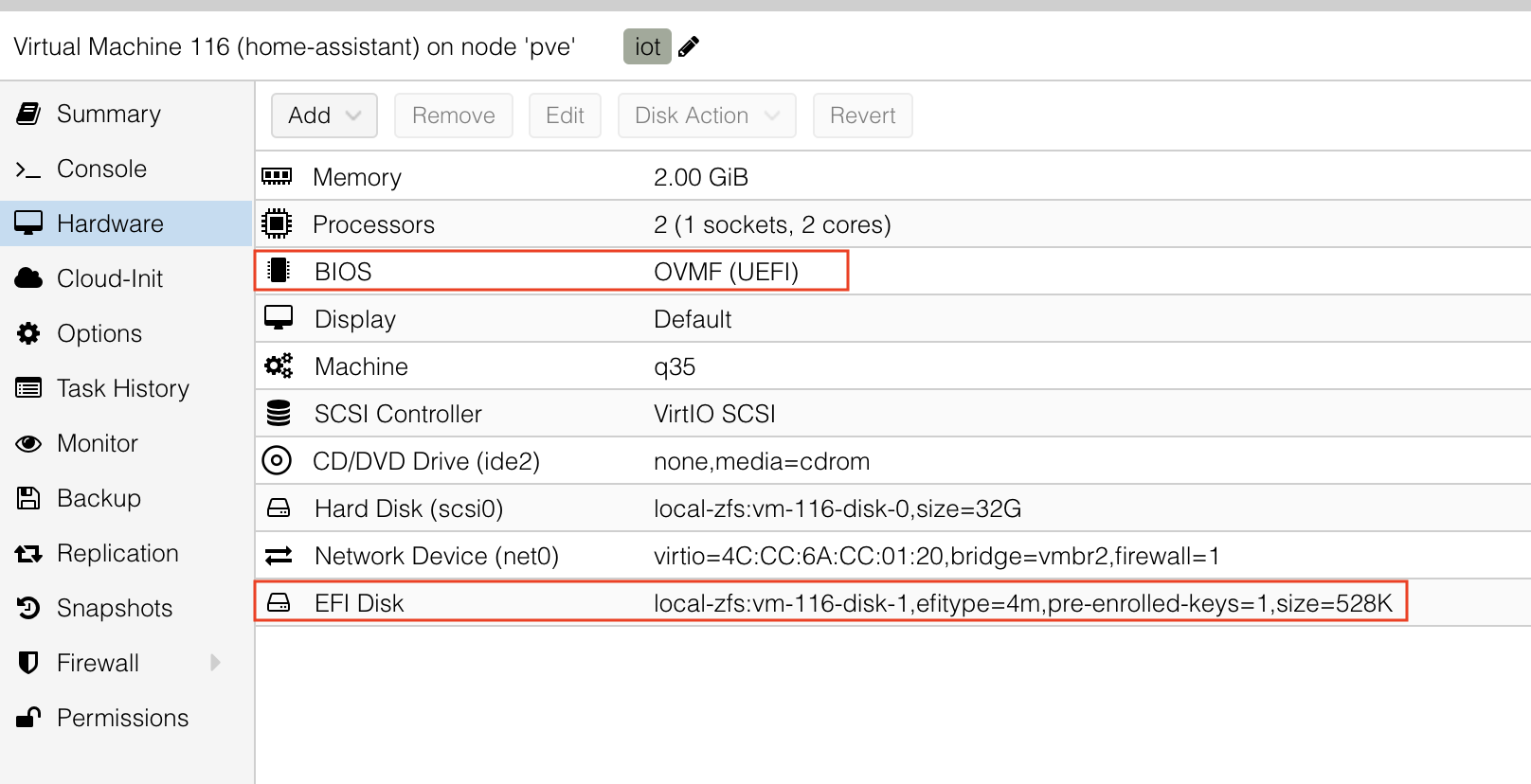This screenshot has width=1531, height=784.
Task: Go to the Snapshots section
Action: coord(114,608)
